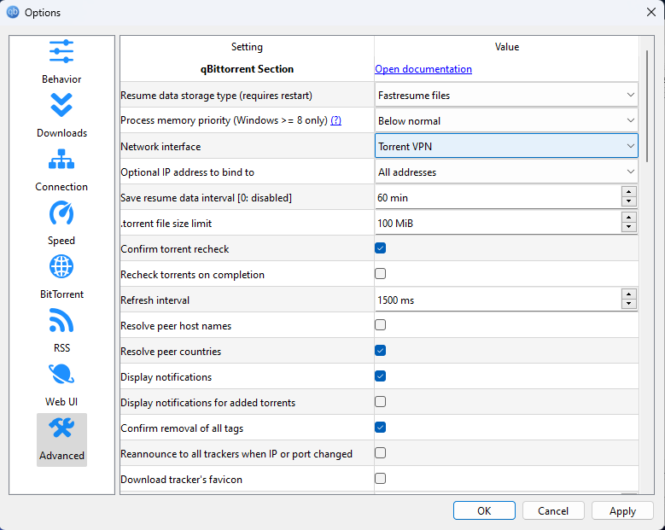This screenshot has height=530, width=665.
Task: Select the Advanced tools icon
Action: (x=61, y=428)
